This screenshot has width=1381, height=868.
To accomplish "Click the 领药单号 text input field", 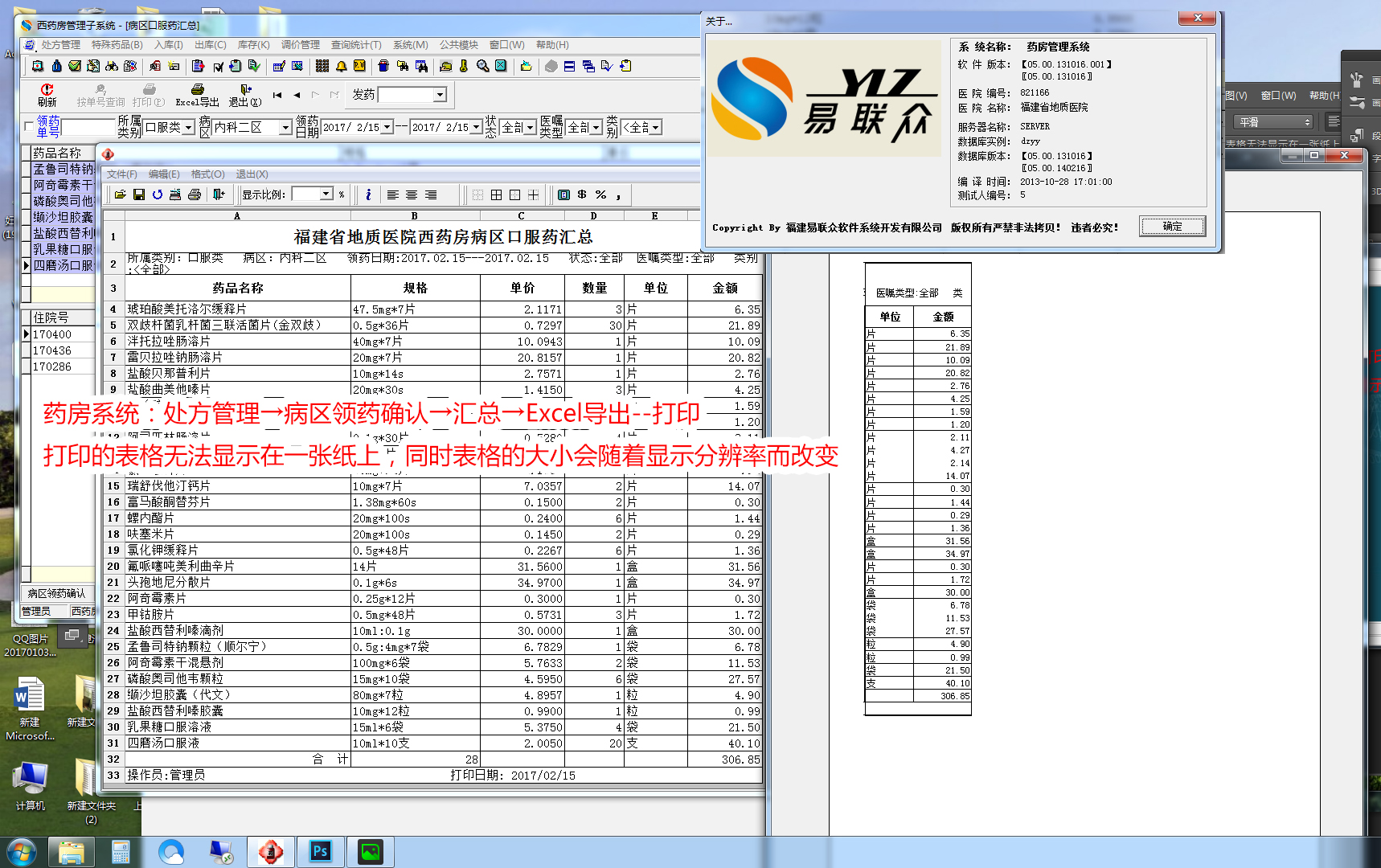I will pos(88,127).
